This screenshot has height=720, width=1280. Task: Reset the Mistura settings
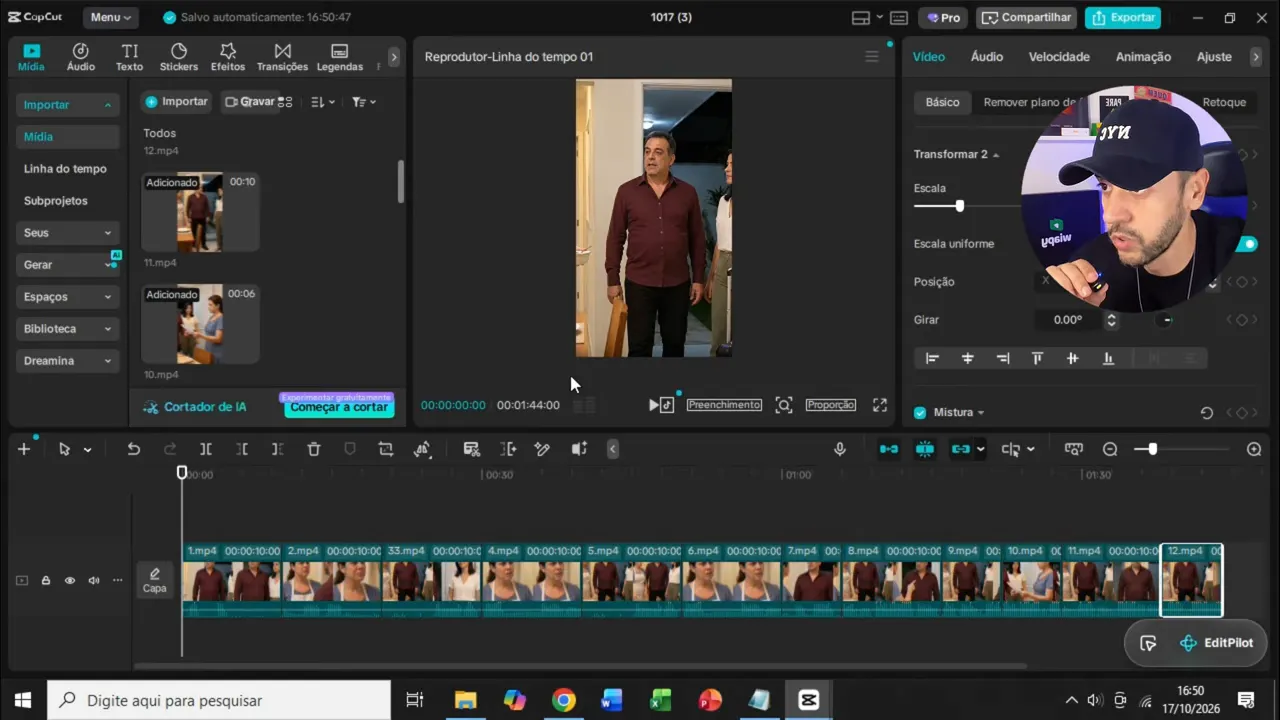pos(1207,412)
